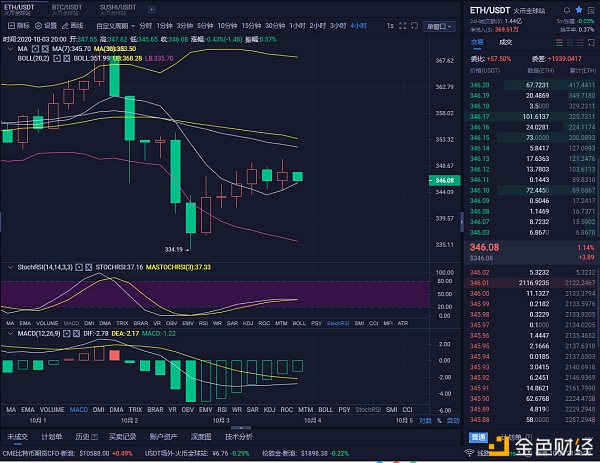Click the 346.01 ask price row
The height and width of the screenshot is (463, 600).
click(x=532, y=283)
